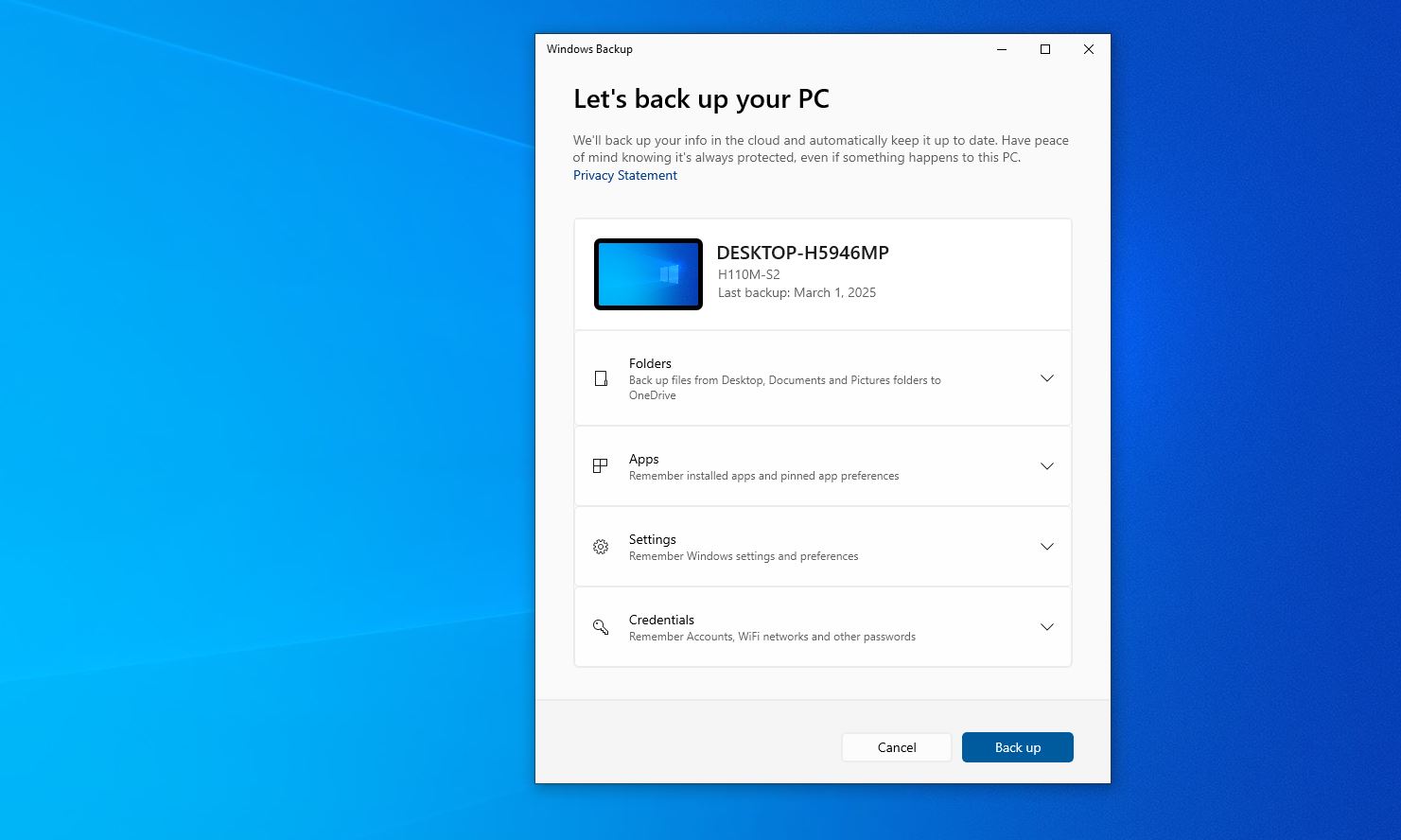Click the Last backup date text
This screenshot has width=1401, height=840.
[x=797, y=292]
